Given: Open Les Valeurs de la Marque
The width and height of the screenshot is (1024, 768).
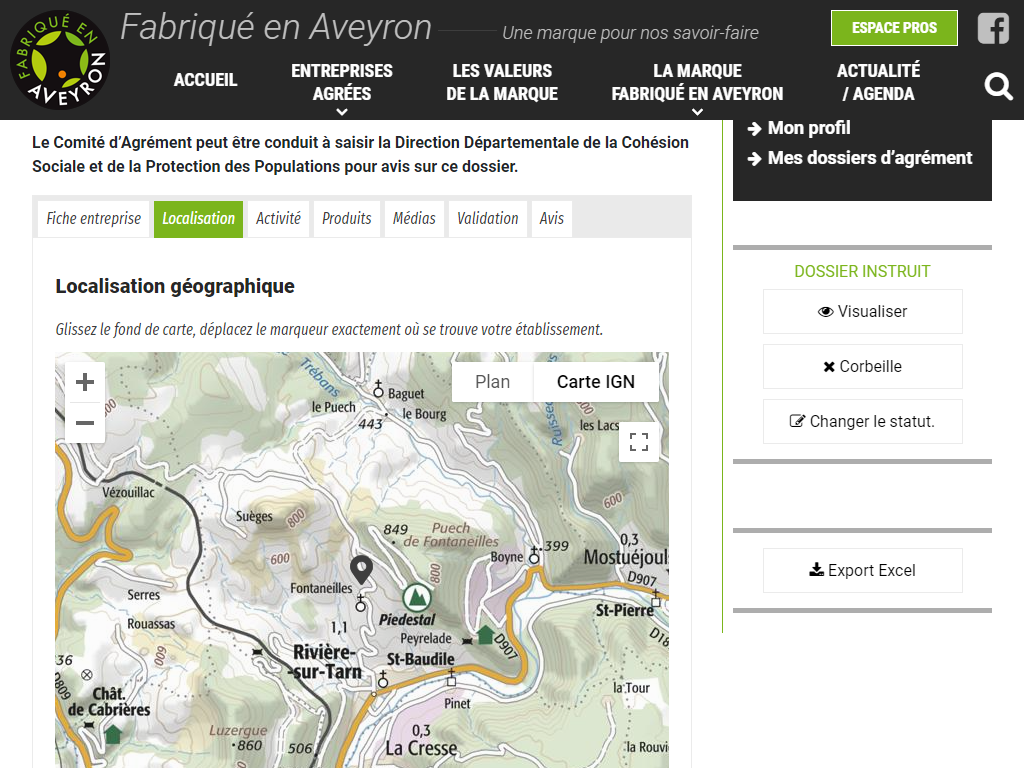Looking at the screenshot, I should pos(502,82).
